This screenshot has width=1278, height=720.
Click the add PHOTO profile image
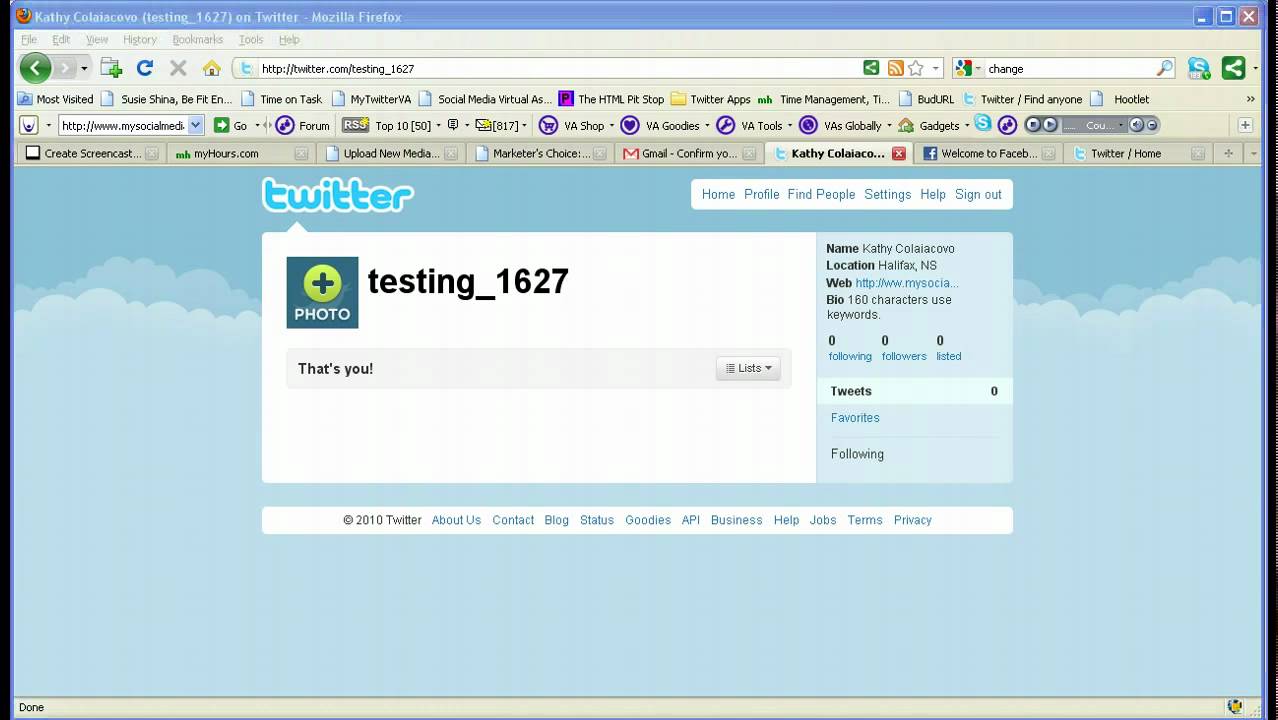[x=322, y=292]
